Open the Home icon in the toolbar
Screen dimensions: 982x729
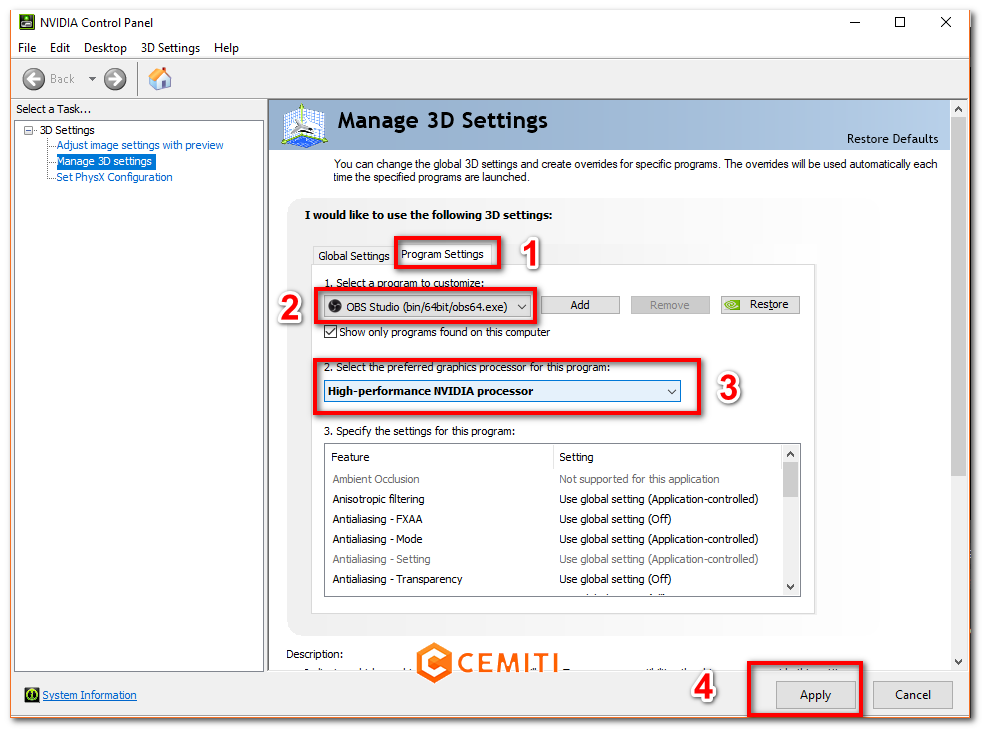coord(160,79)
